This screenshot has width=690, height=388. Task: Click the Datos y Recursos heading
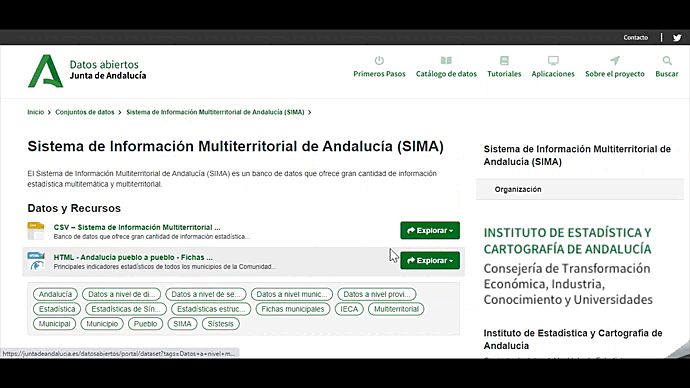[x=74, y=208]
